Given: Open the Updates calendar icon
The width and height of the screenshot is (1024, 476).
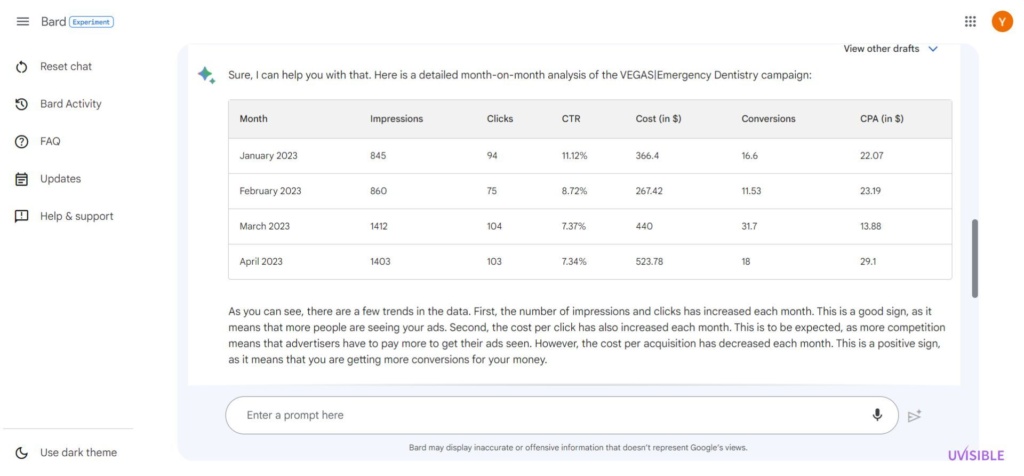Looking at the screenshot, I should [22, 179].
